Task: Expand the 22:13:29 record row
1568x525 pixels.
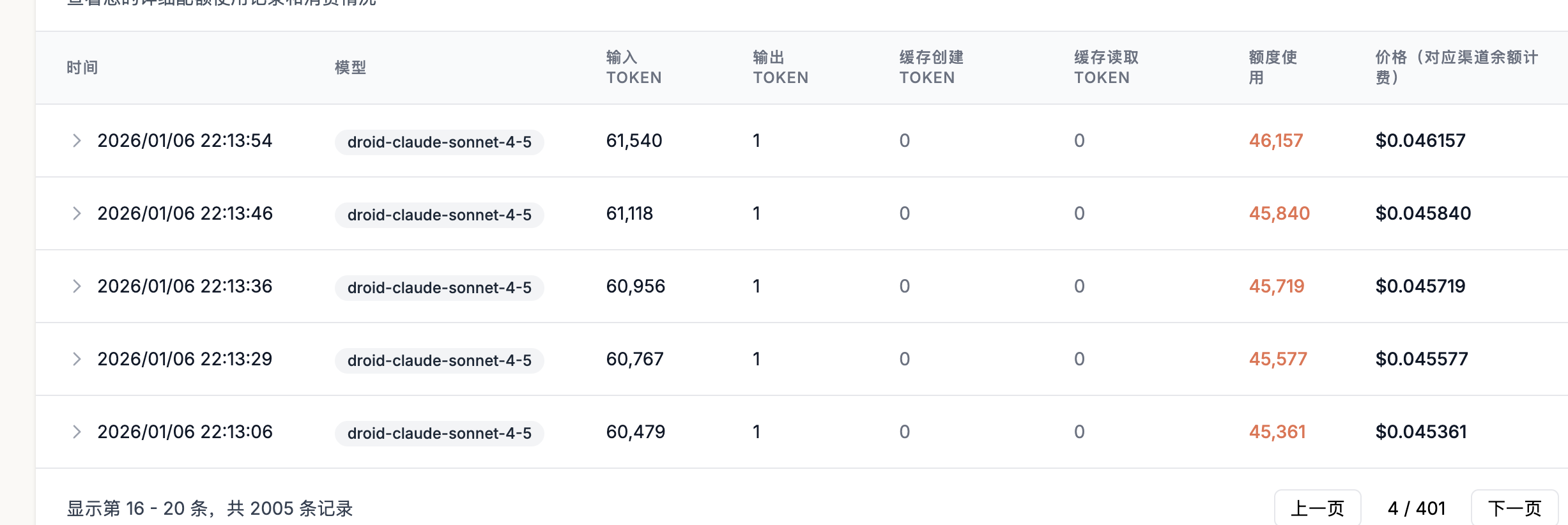Action: [77, 359]
